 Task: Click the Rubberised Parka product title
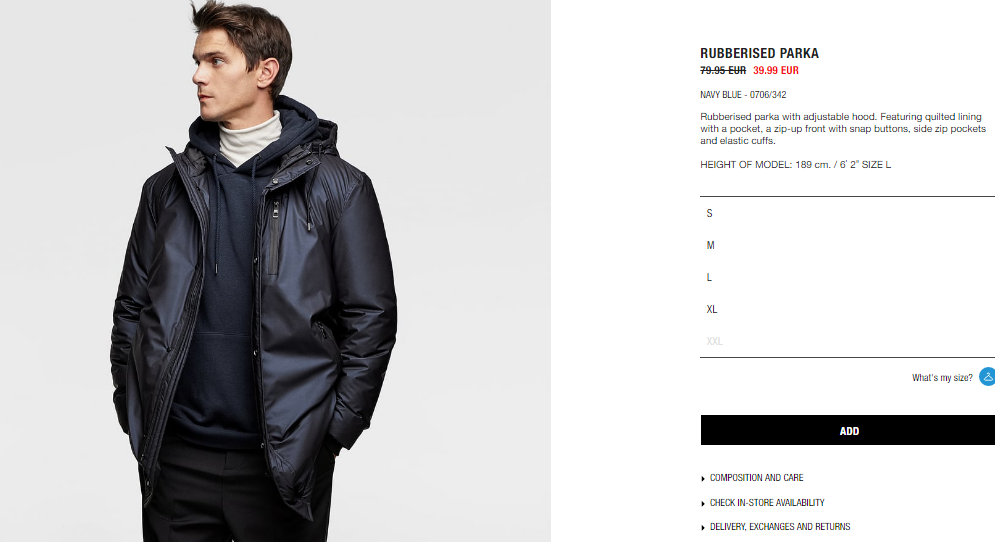[x=759, y=53]
